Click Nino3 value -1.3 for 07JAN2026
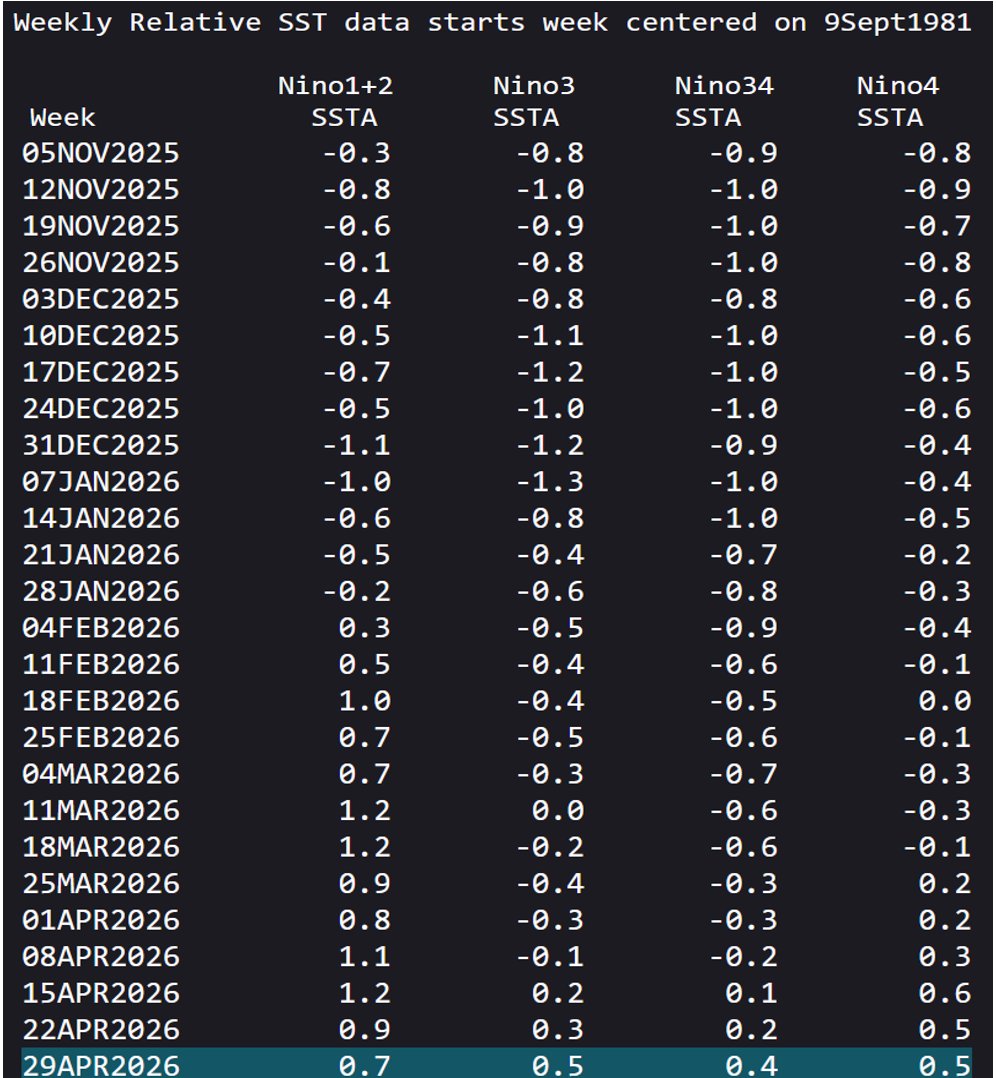The width and height of the screenshot is (996, 1078). [x=550, y=481]
